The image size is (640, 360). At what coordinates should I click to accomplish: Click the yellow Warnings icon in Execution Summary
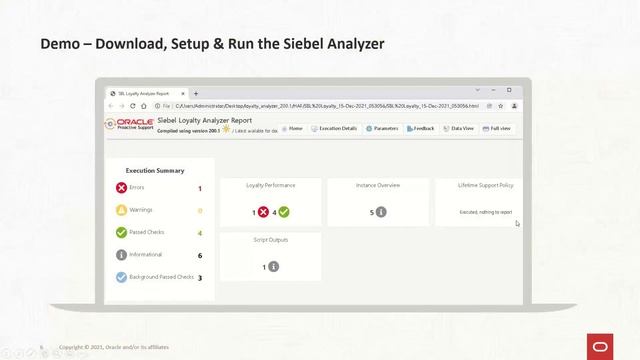[121, 210]
